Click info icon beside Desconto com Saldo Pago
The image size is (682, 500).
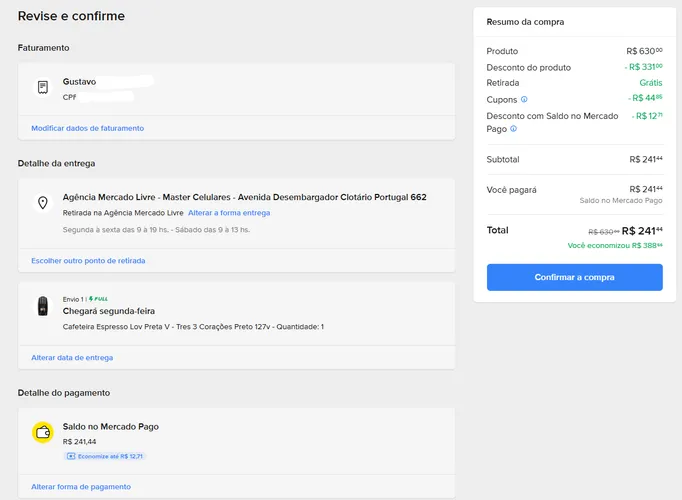click(513, 129)
